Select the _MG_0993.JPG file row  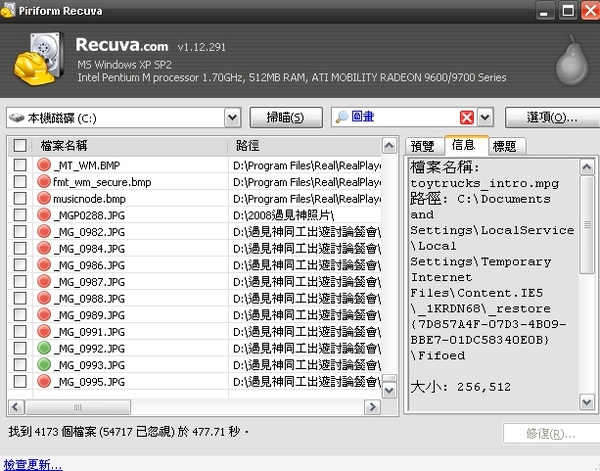(x=194, y=365)
